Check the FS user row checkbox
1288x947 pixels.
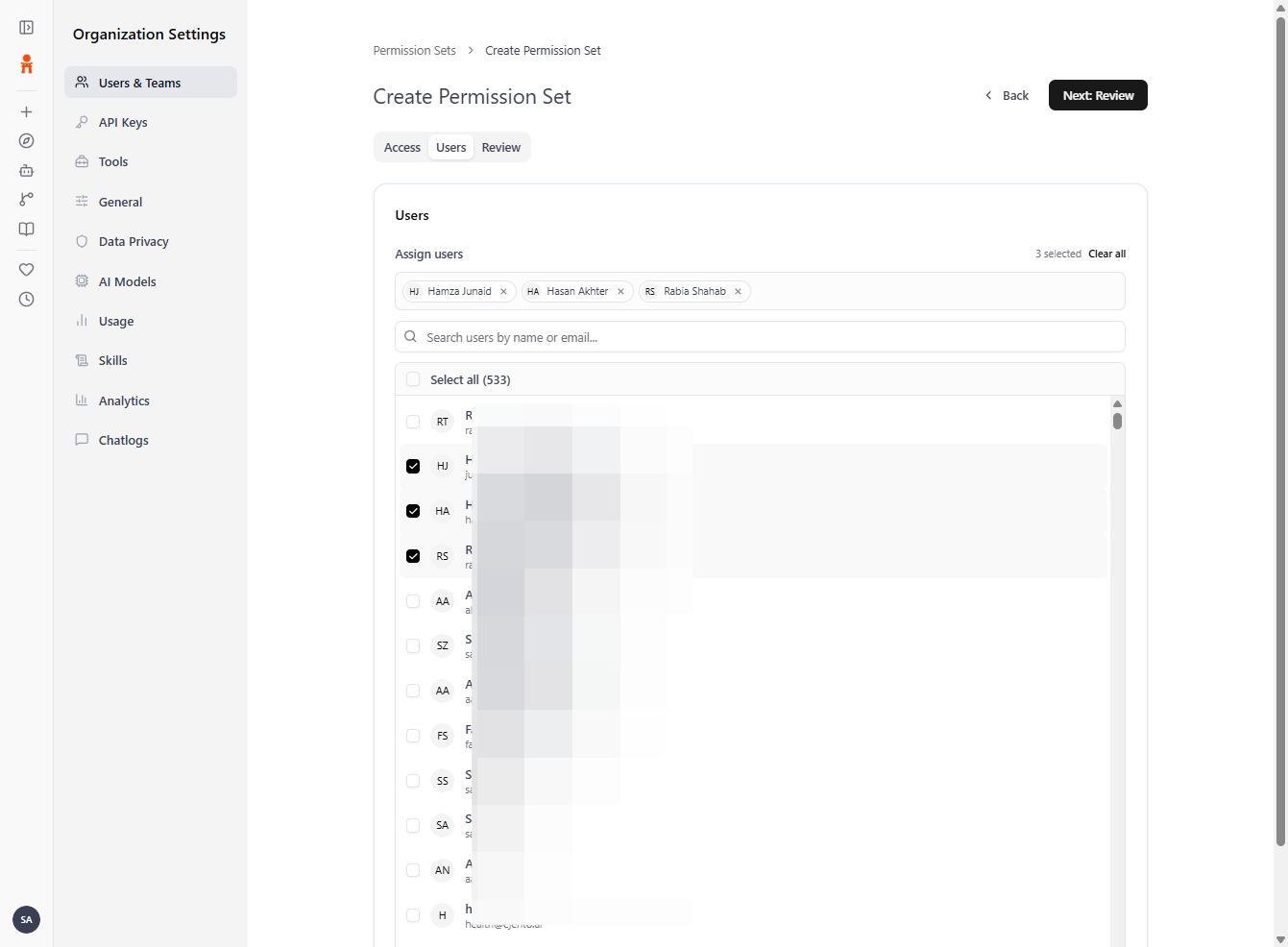pos(413,736)
